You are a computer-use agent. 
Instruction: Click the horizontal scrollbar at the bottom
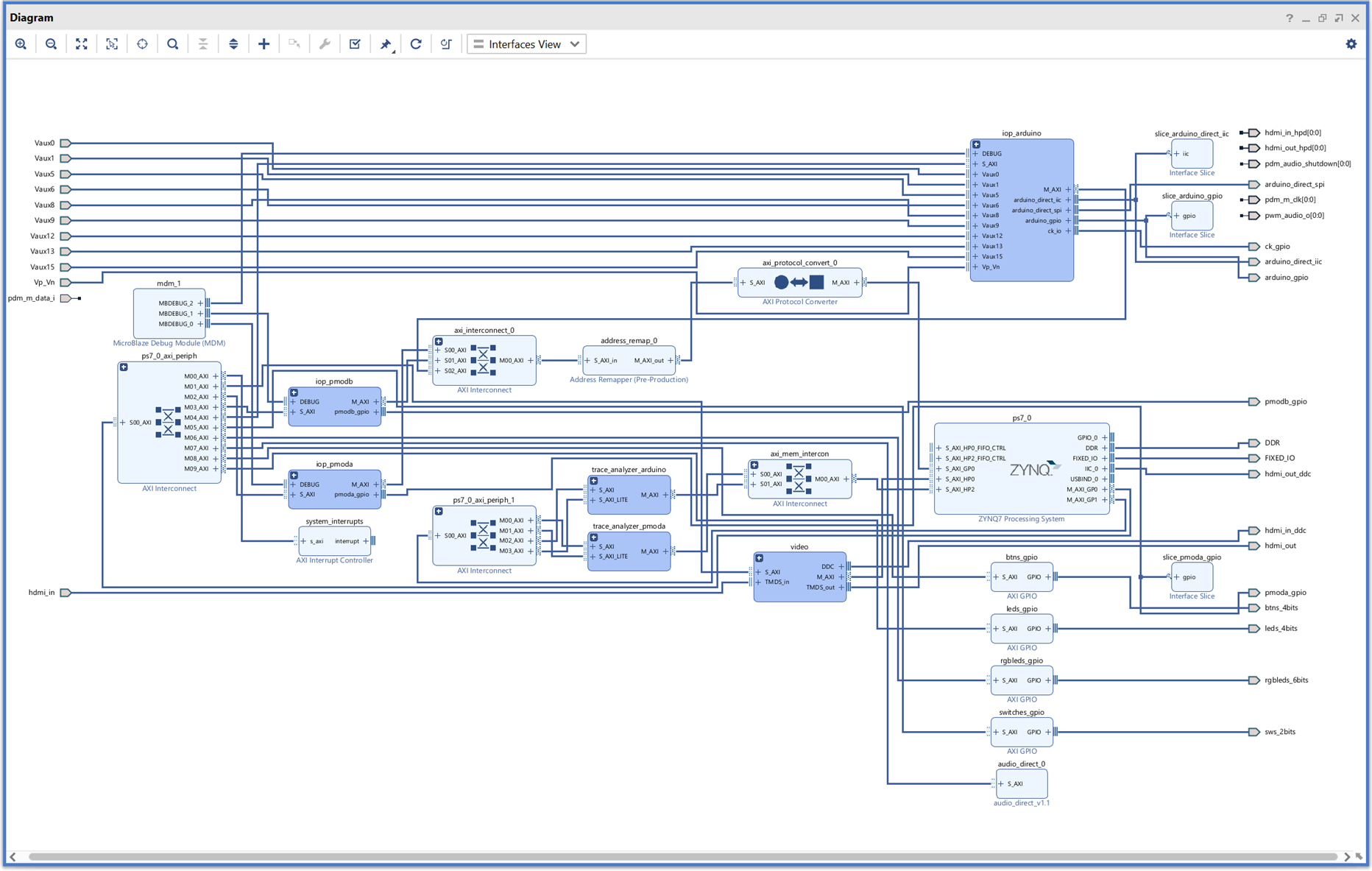(x=683, y=857)
